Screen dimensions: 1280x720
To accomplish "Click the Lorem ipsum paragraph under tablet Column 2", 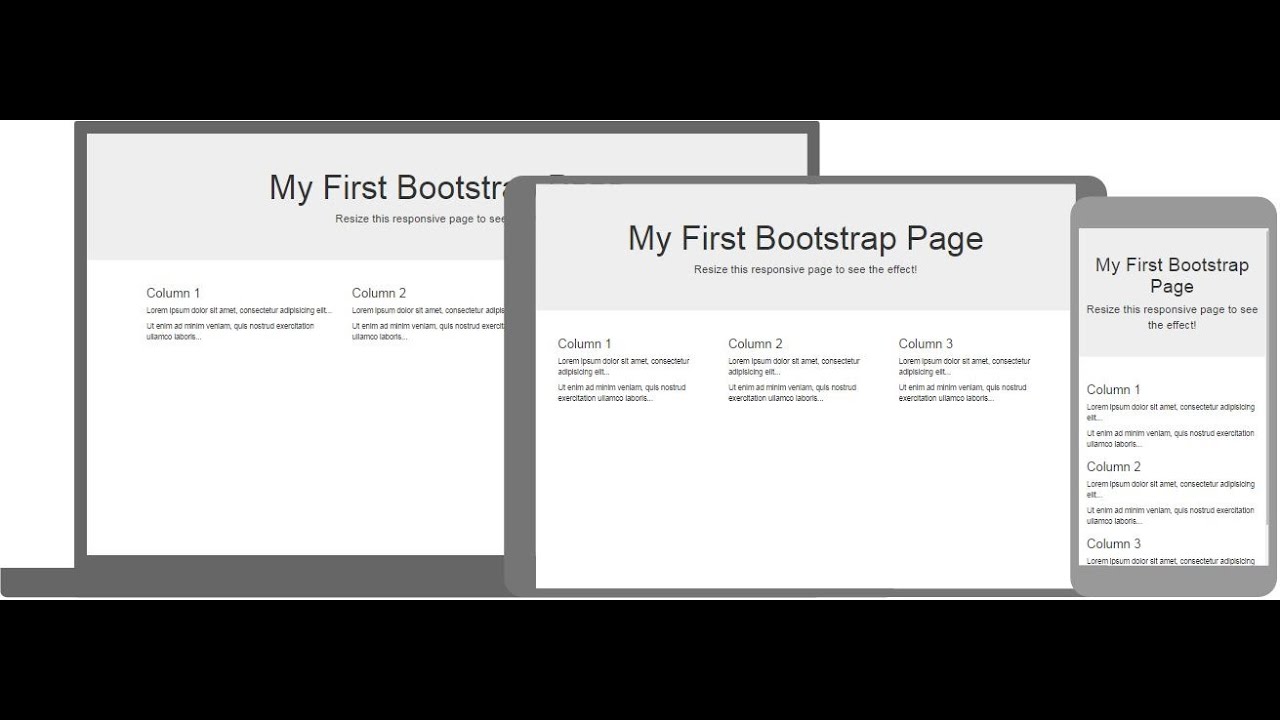I will pos(794,366).
